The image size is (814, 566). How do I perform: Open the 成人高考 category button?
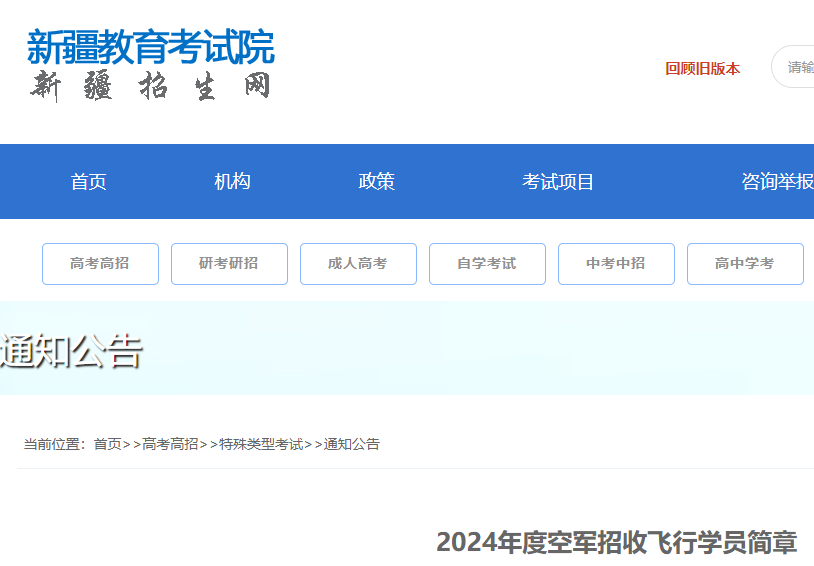(358, 264)
